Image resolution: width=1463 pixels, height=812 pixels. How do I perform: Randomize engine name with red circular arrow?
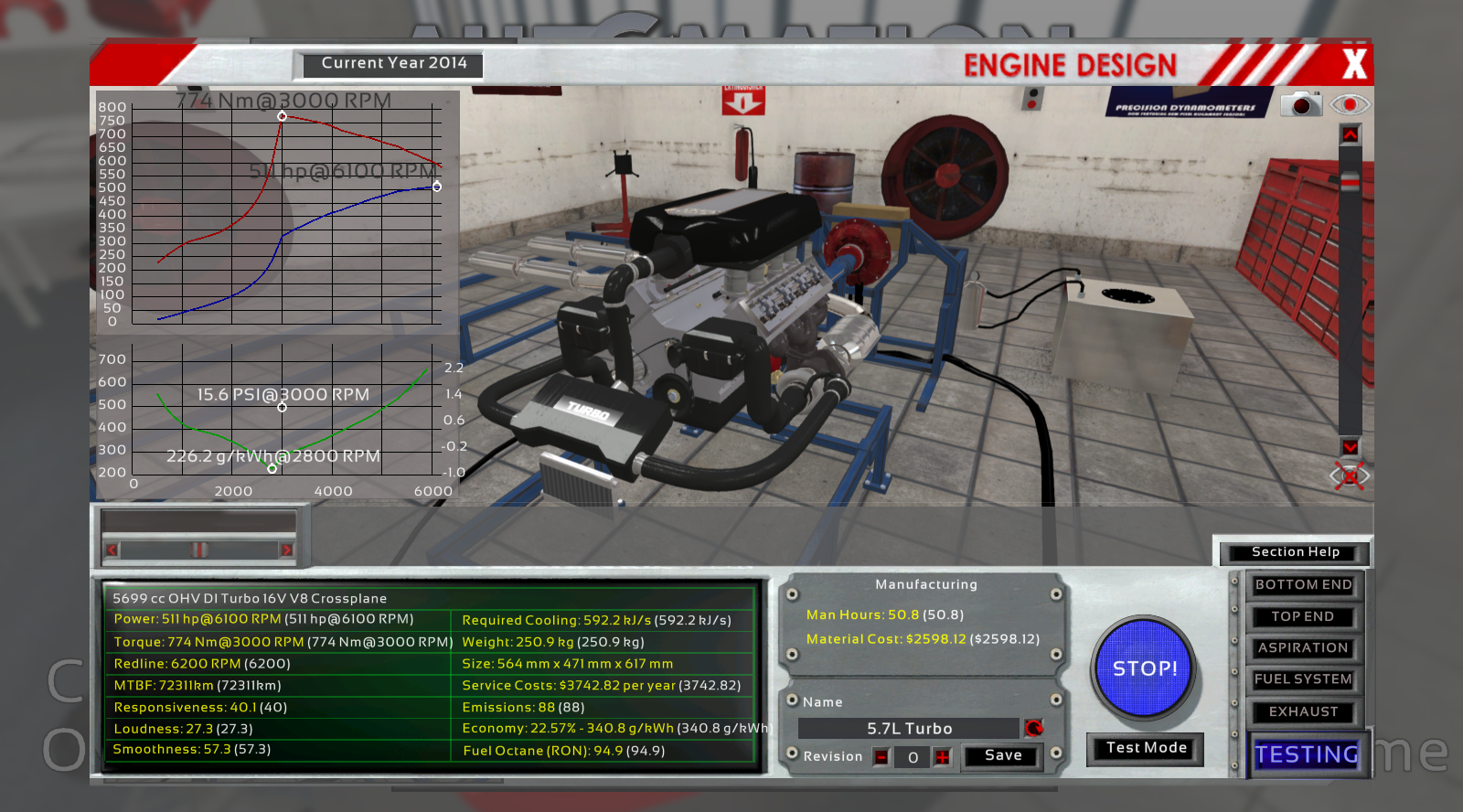1034,728
